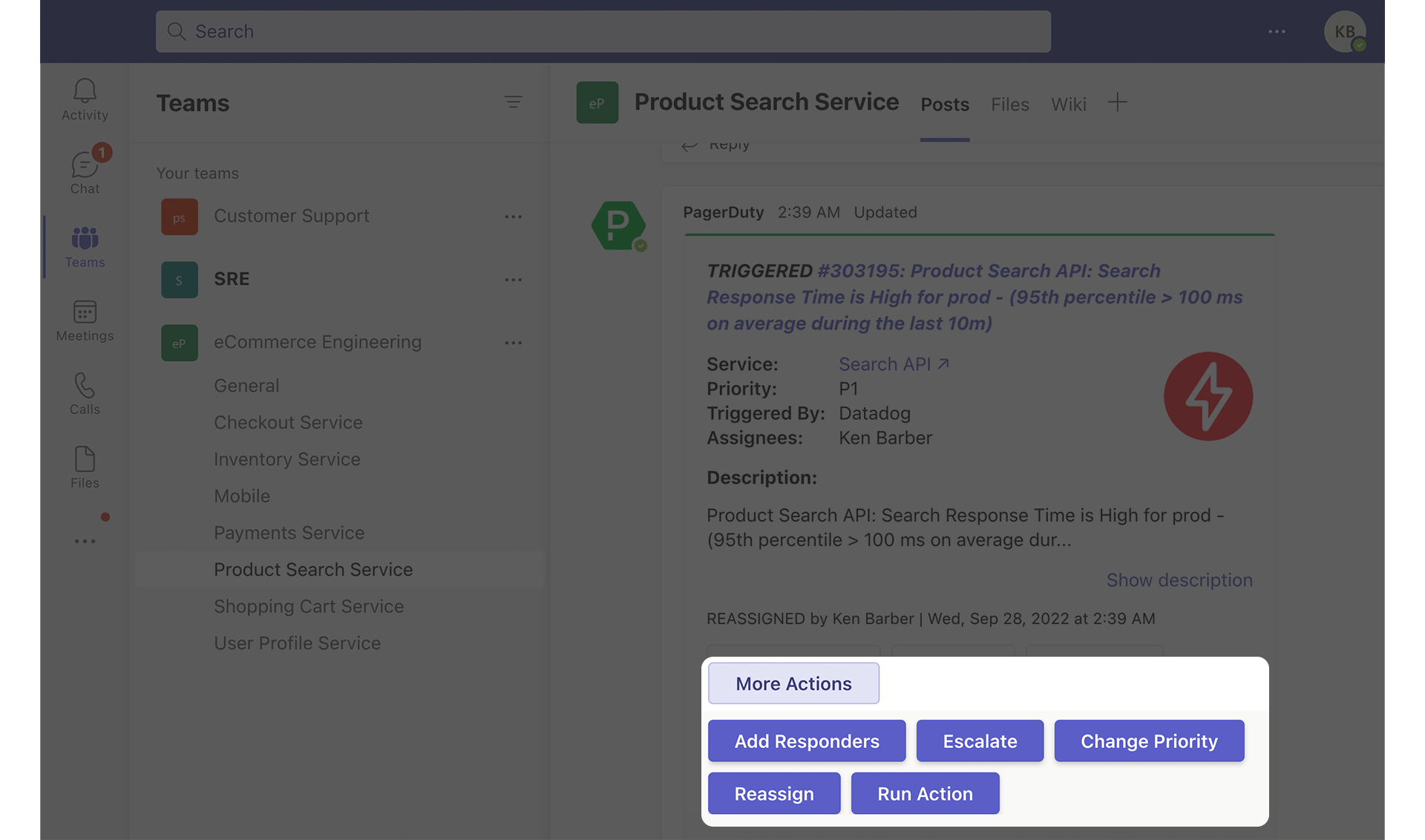Open the Calls phone icon

tap(85, 393)
